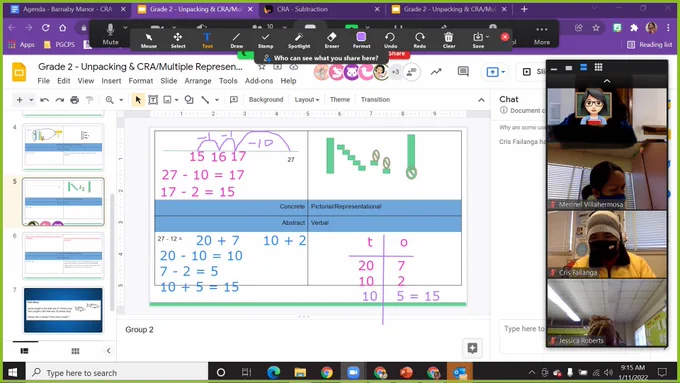Select slide 6 thumbnail
The width and height of the screenshot is (680, 383).
coord(63,256)
